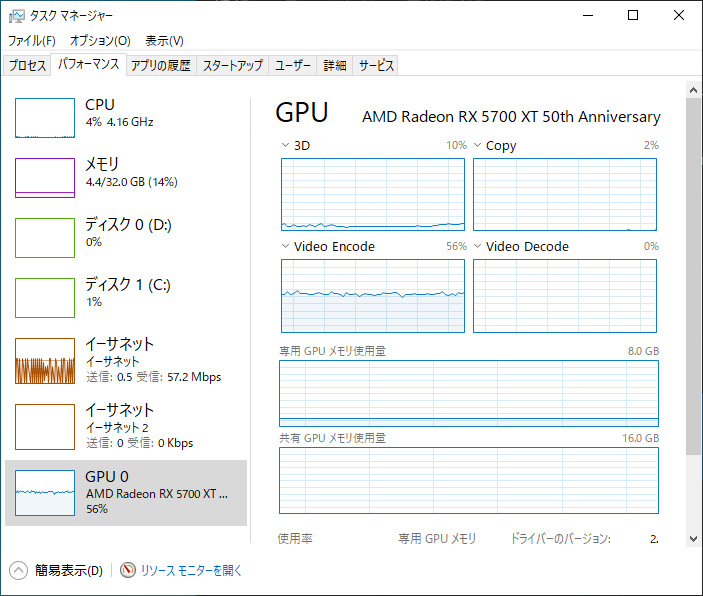Viewport: 703px width, 596px height.
Task: Click the 'ディスク 0 (D:)' label
Action: (129, 224)
